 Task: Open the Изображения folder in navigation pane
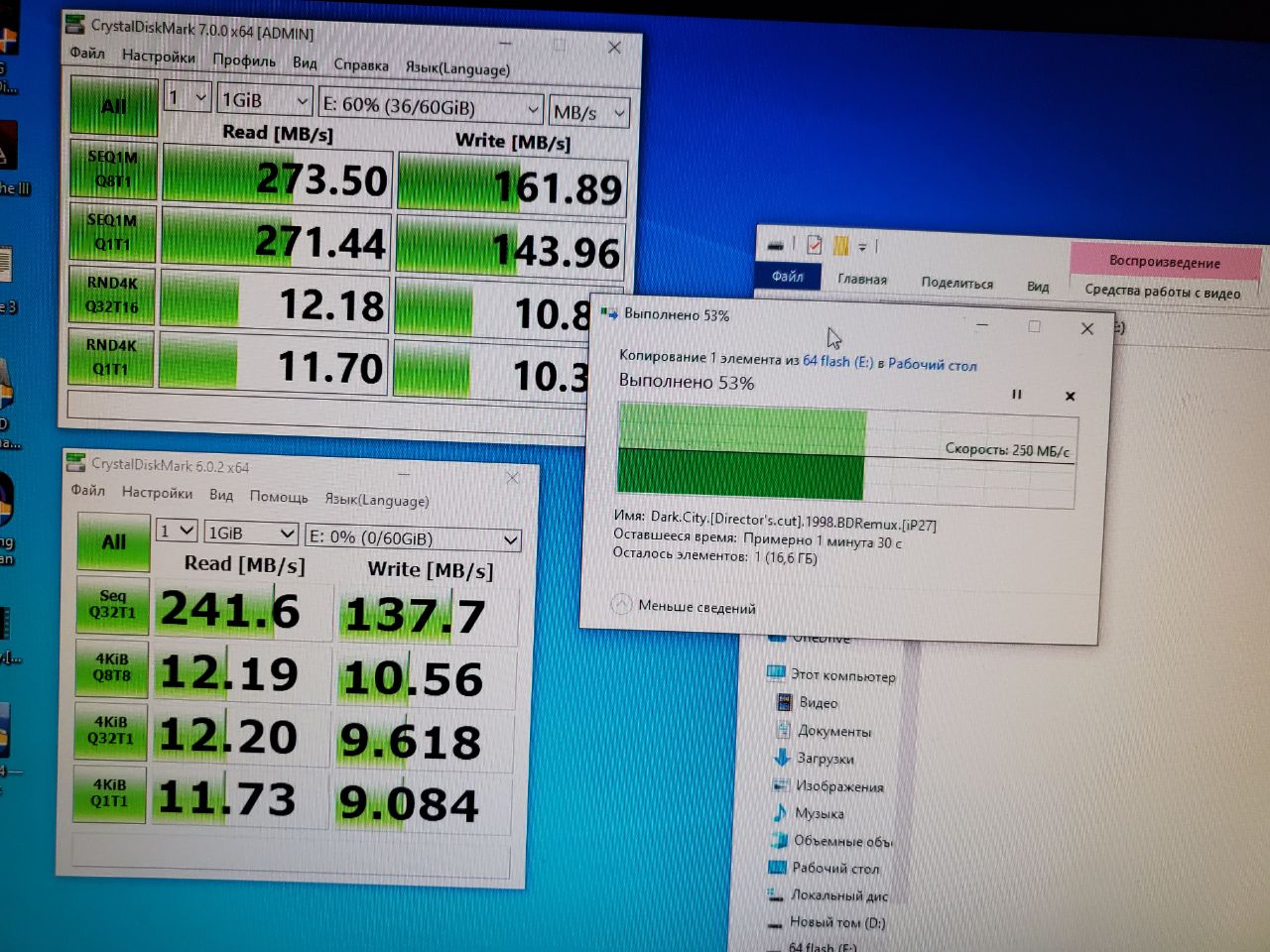(x=827, y=785)
